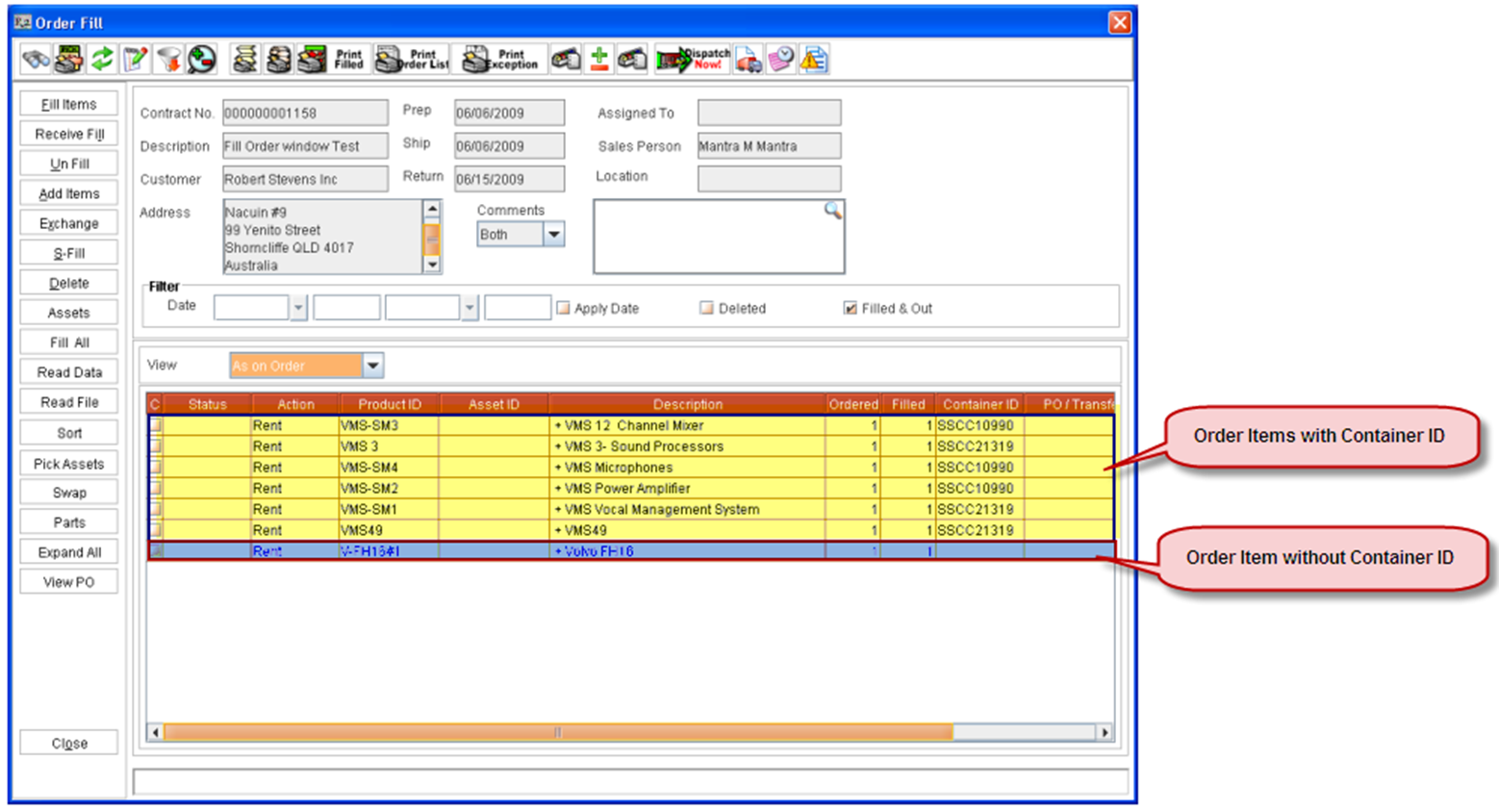Click the Read Data button
Screen dimensions: 1499x812
click(69, 372)
